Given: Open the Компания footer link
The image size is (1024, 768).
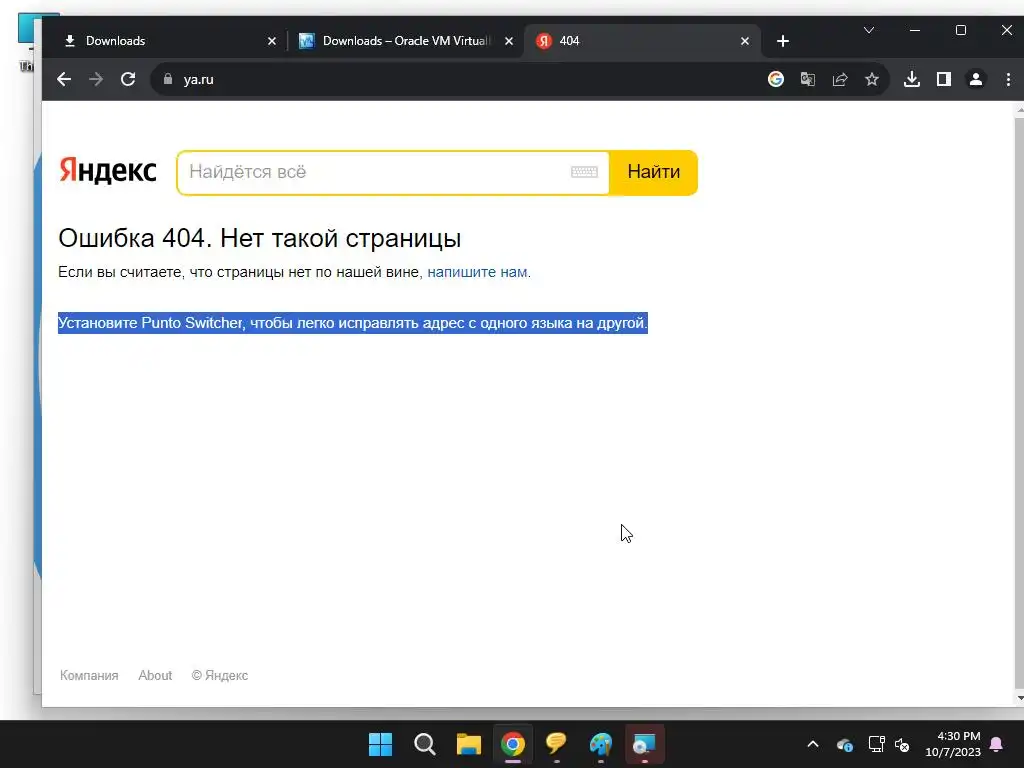Looking at the screenshot, I should click(89, 675).
